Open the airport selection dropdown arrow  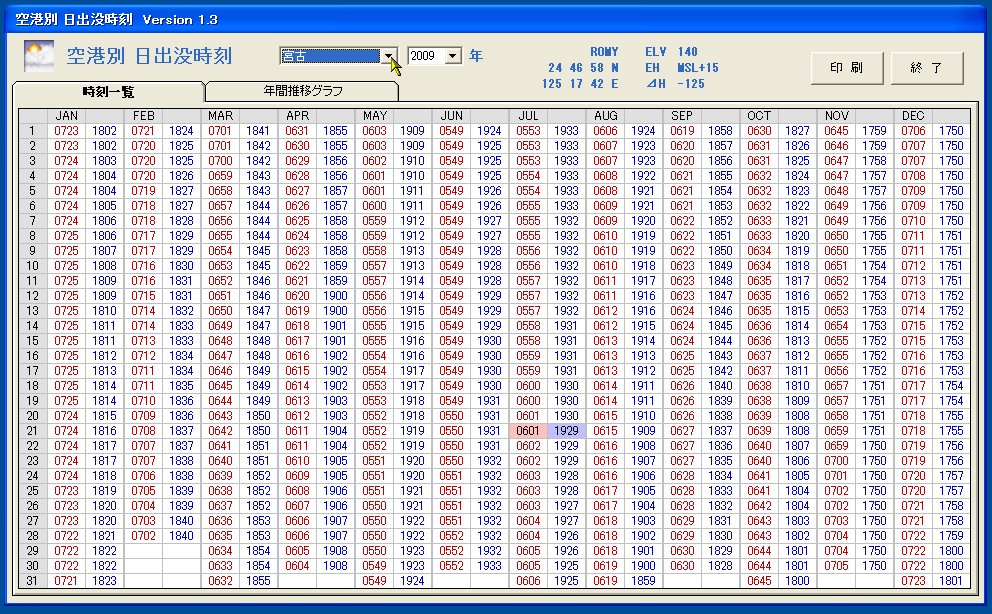click(388, 56)
